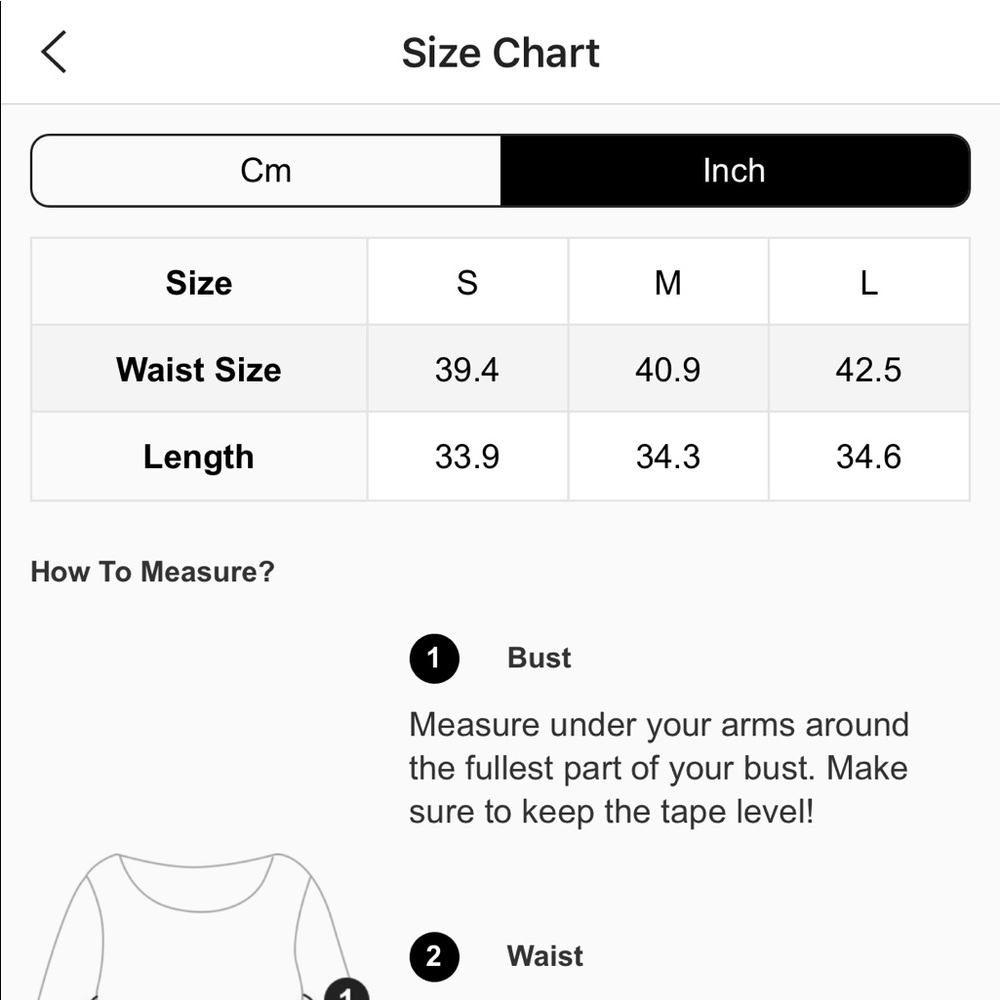Click the 42.5 waist measurement cell
Viewport: 1000px width, 1000px height.
click(868, 370)
